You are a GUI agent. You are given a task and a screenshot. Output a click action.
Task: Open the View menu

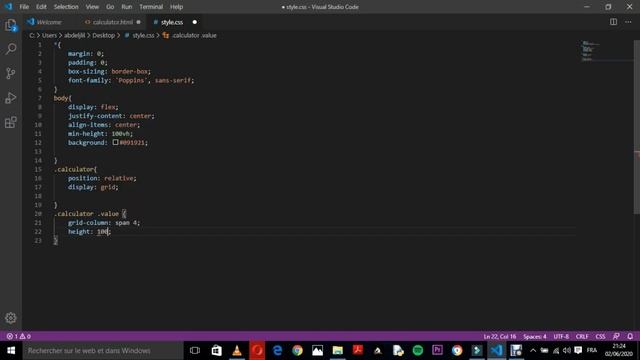92,7
